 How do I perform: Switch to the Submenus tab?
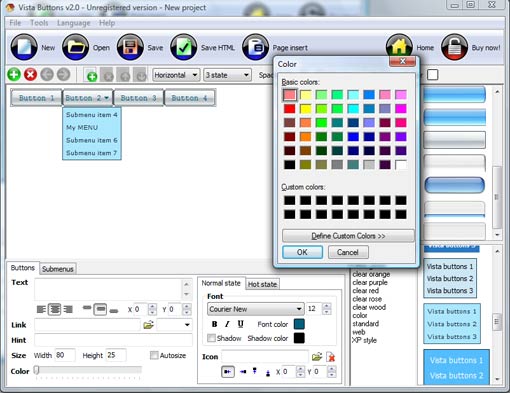58,269
